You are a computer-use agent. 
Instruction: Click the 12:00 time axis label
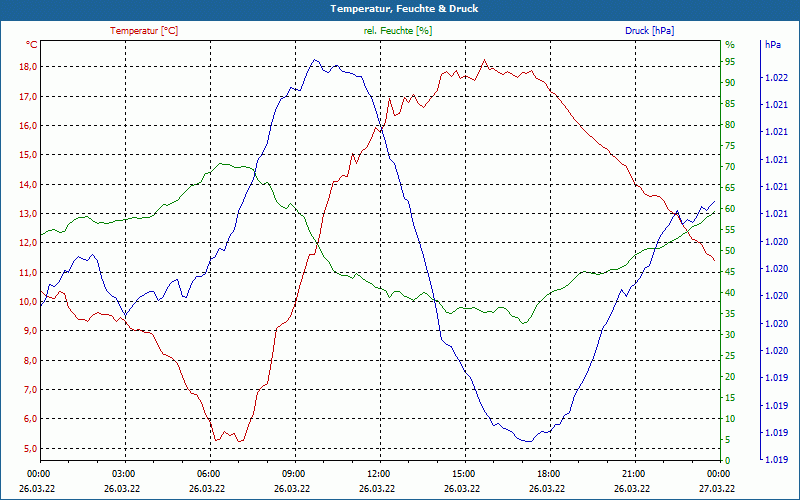coord(378,473)
